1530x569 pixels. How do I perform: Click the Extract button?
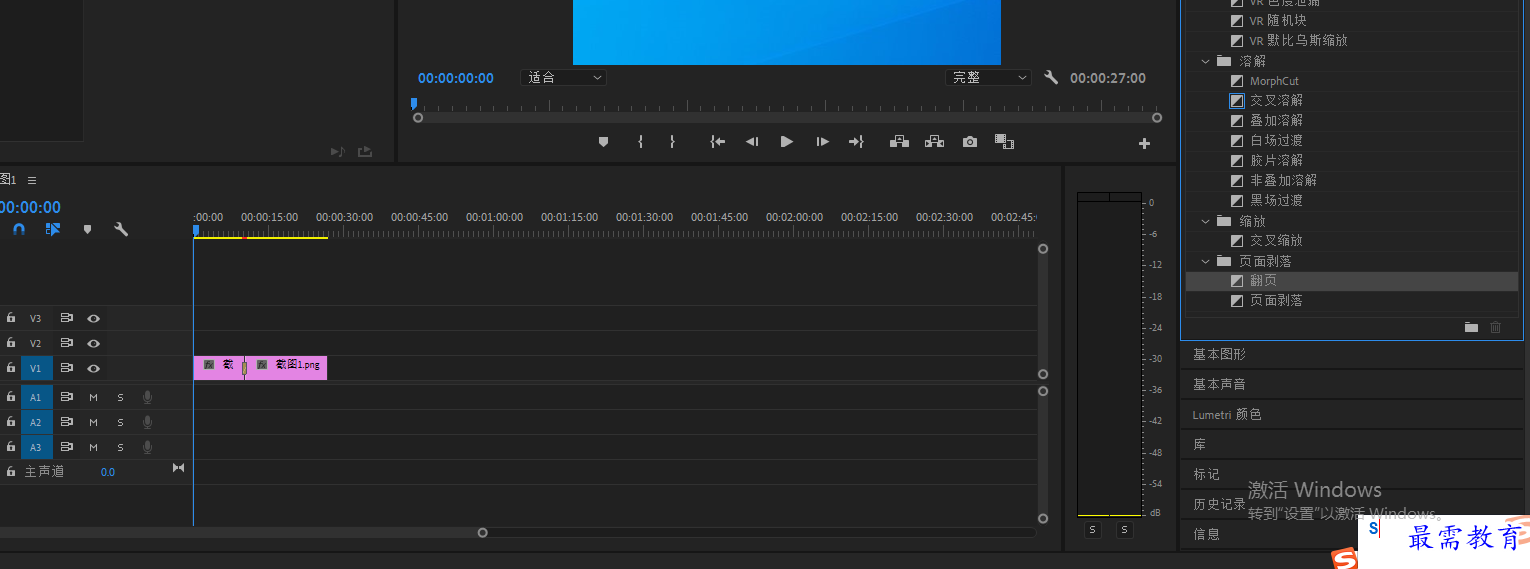[934, 142]
